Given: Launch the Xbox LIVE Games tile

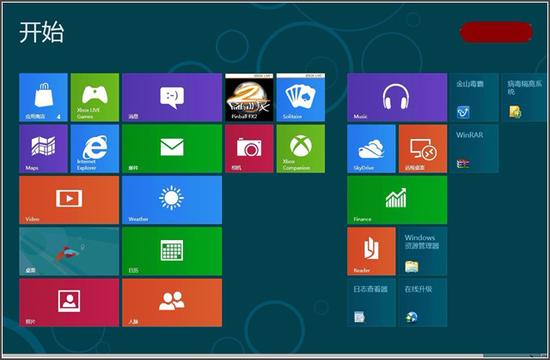Looking at the screenshot, I should tap(95, 97).
